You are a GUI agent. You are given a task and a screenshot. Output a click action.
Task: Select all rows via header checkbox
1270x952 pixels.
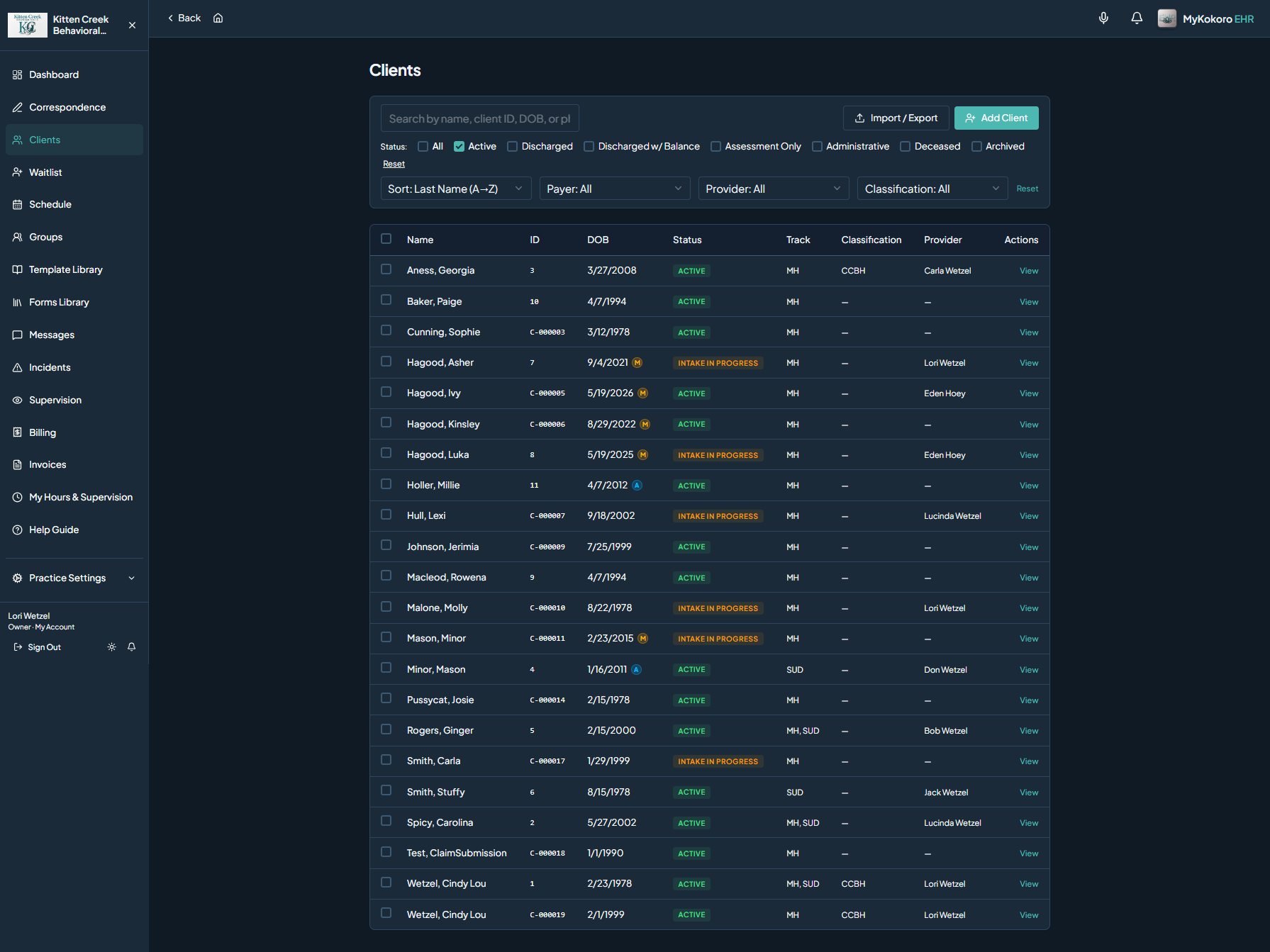(386, 239)
